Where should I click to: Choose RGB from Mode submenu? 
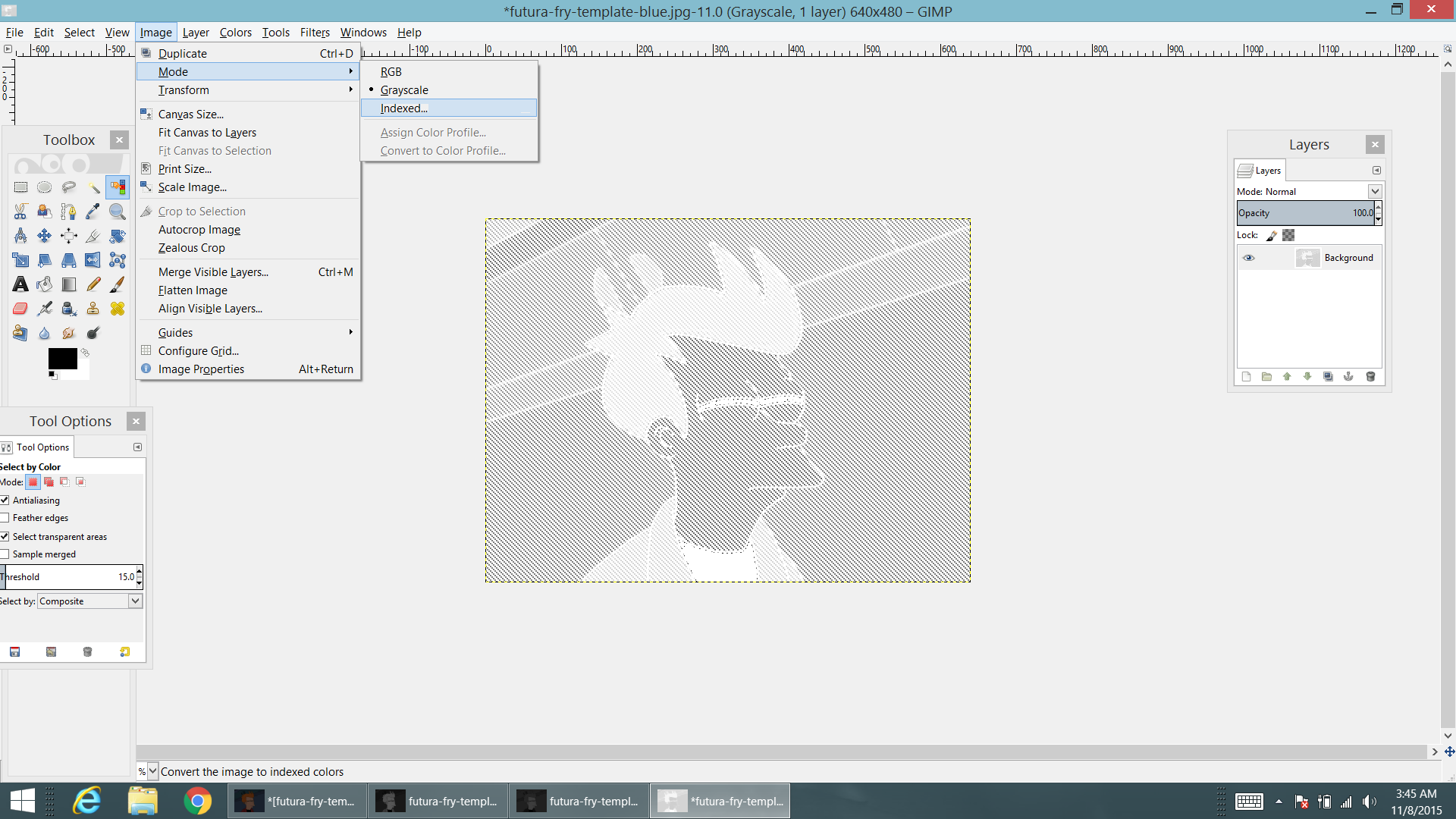(450, 72)
